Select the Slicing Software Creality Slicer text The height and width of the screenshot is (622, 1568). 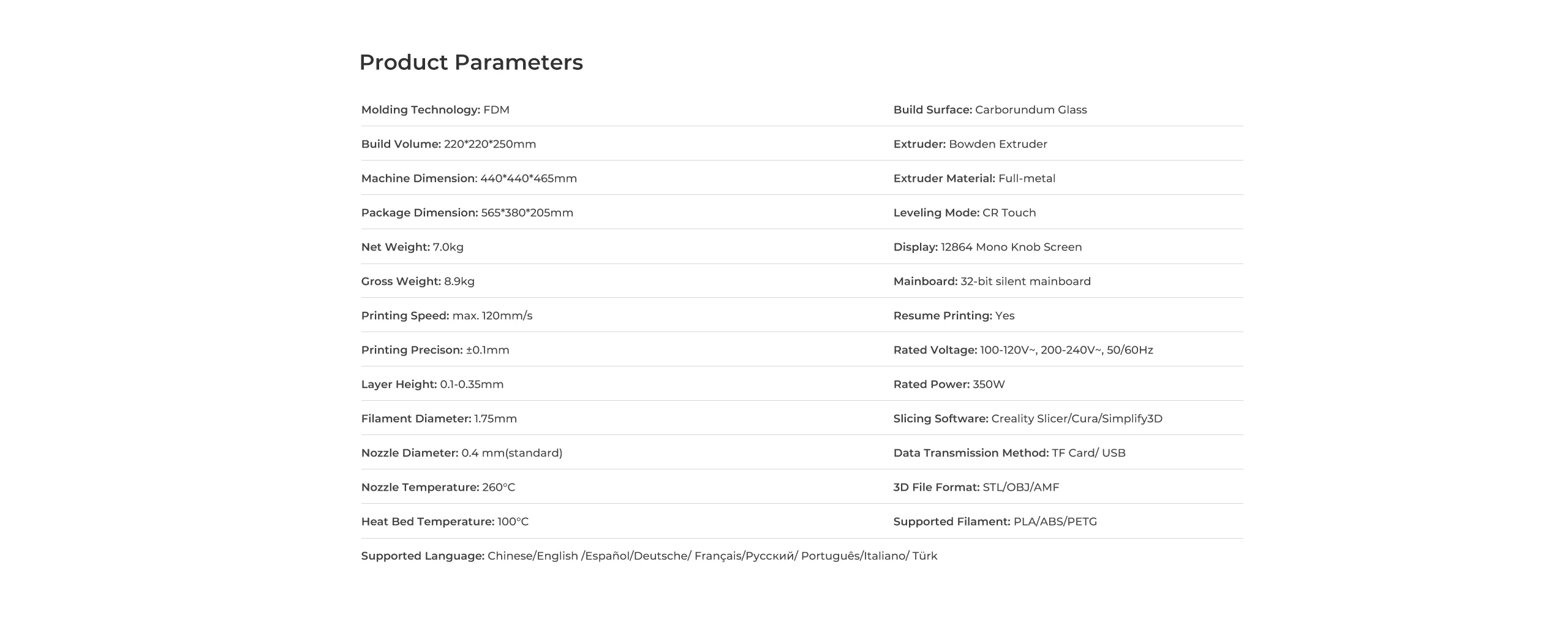click(1028, 419)
